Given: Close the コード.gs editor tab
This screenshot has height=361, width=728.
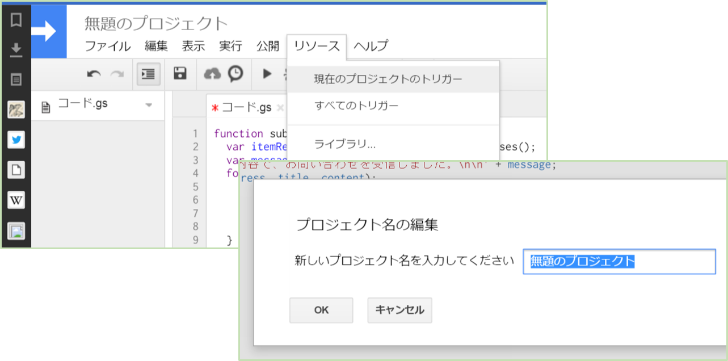Looking at the screenshot, I should tap(280, 108).
